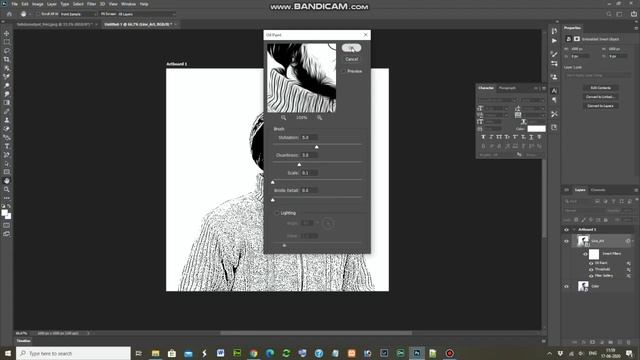This screenshot has height=360, width=640.
Task: Hide the Artboard 1 layer group
Action: point(566,230)
